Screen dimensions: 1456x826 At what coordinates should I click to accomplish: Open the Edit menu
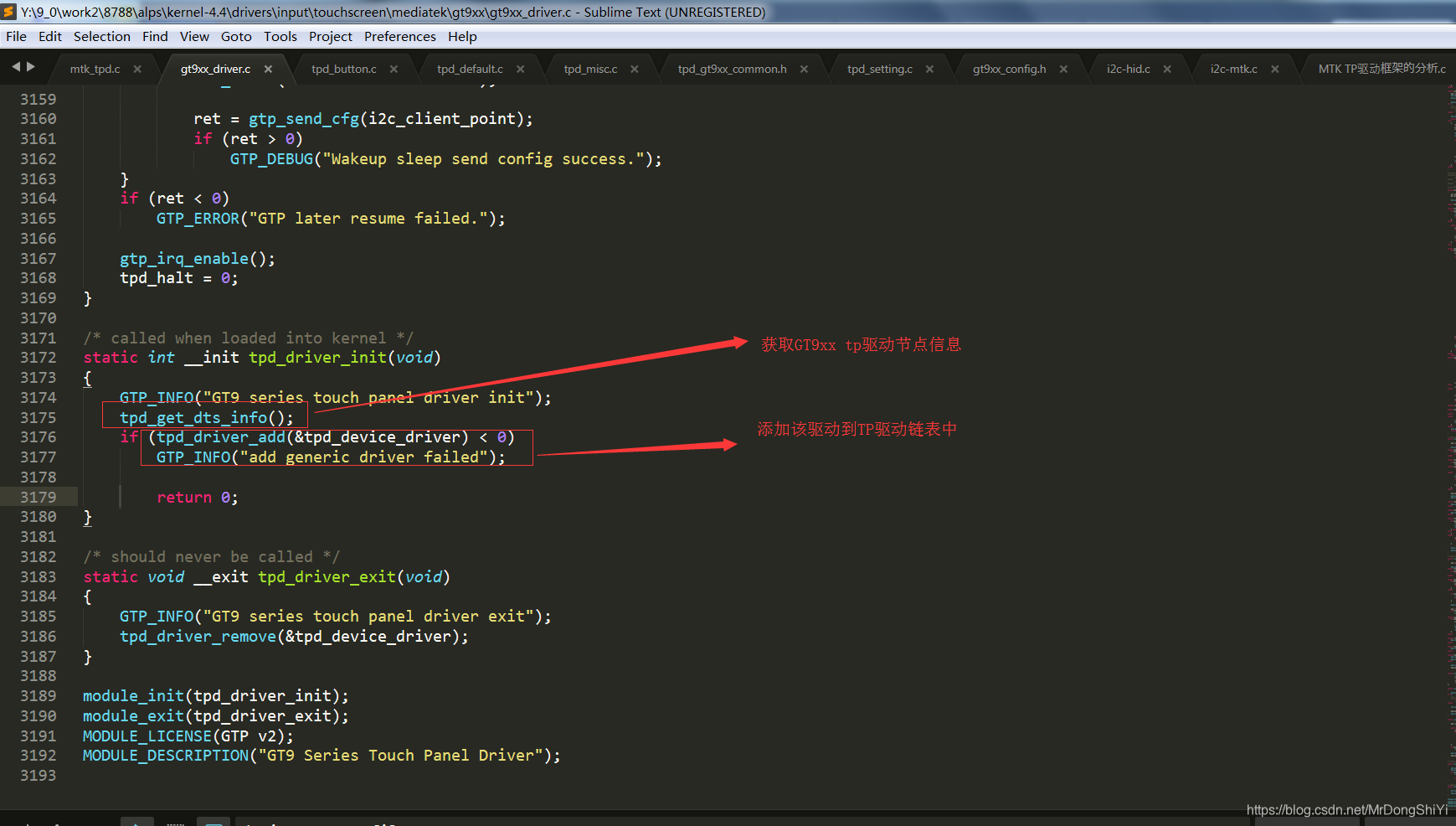point(50,36)
